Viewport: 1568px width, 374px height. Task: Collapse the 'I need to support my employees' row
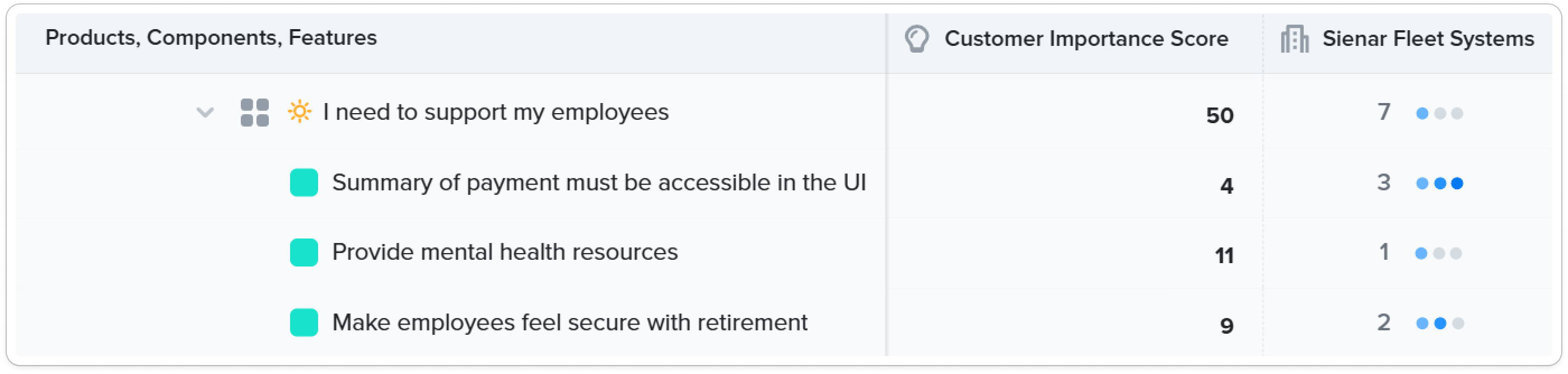[x=205, y=113]
